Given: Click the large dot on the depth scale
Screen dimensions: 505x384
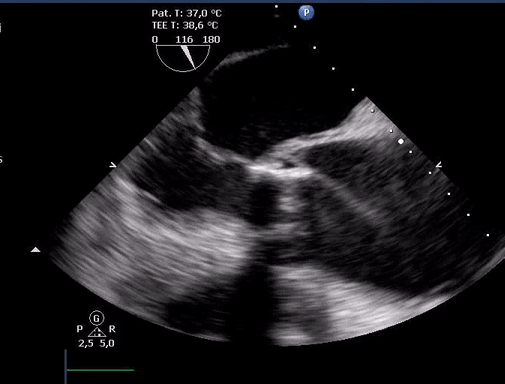Looking at the screenshot, I should point(401,142).
